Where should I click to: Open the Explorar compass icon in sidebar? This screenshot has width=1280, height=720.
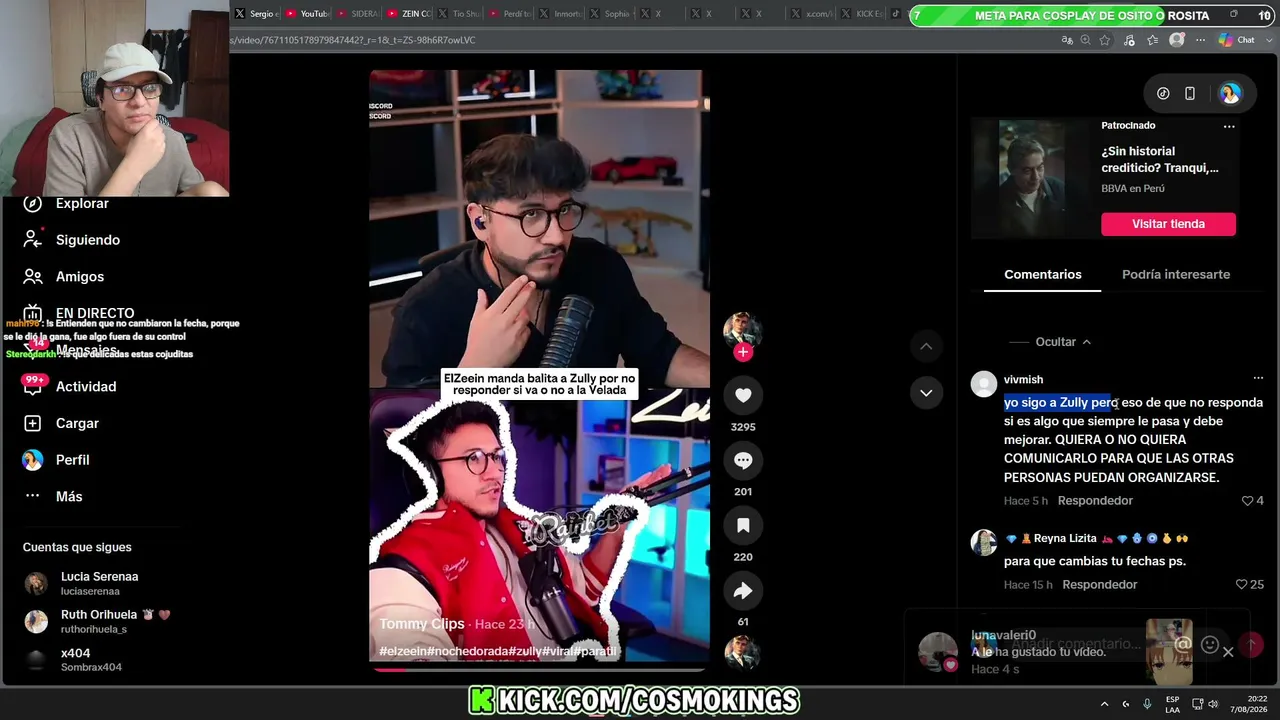33,203
